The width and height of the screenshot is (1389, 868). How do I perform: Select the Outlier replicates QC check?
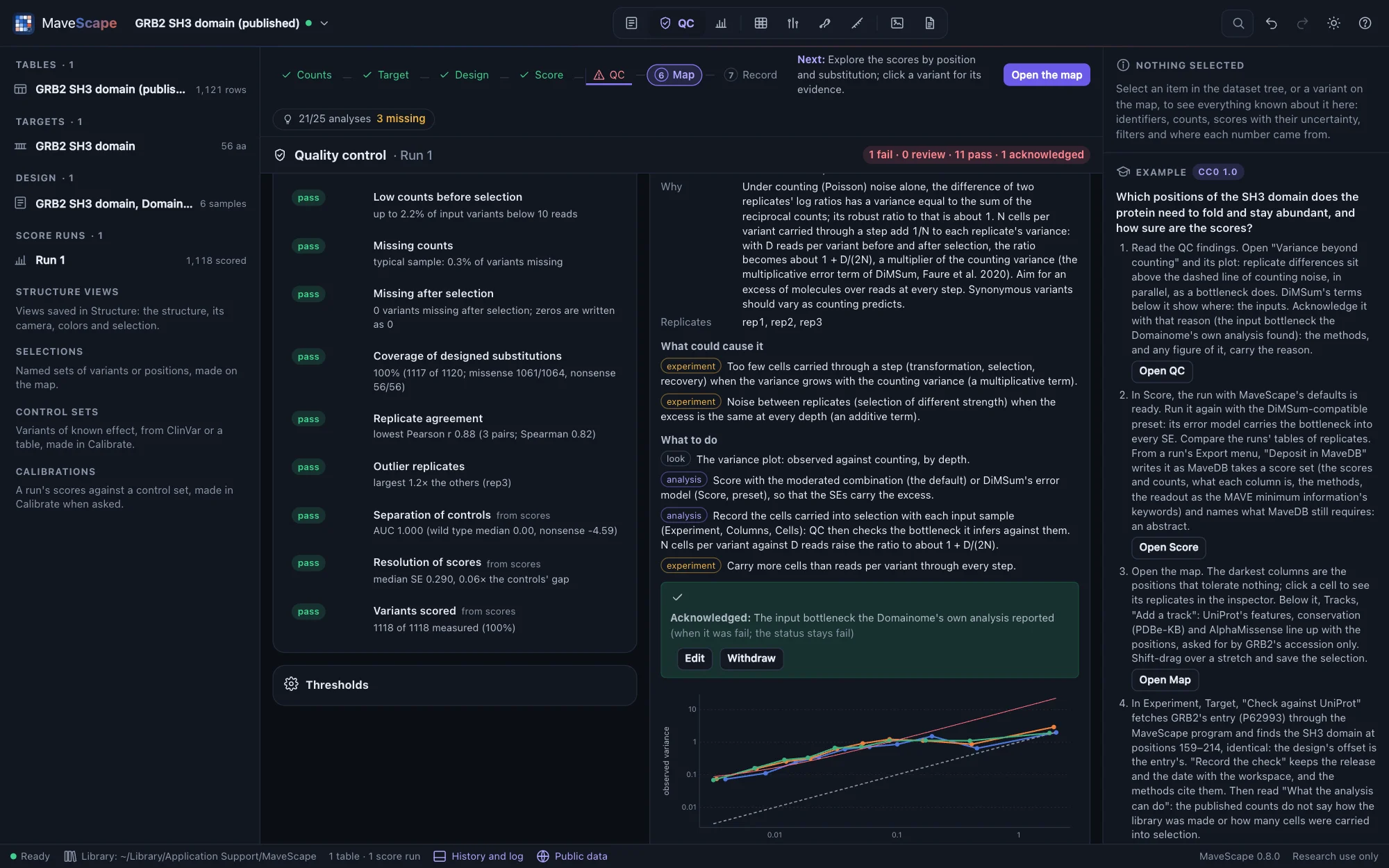tap(455, 474)
